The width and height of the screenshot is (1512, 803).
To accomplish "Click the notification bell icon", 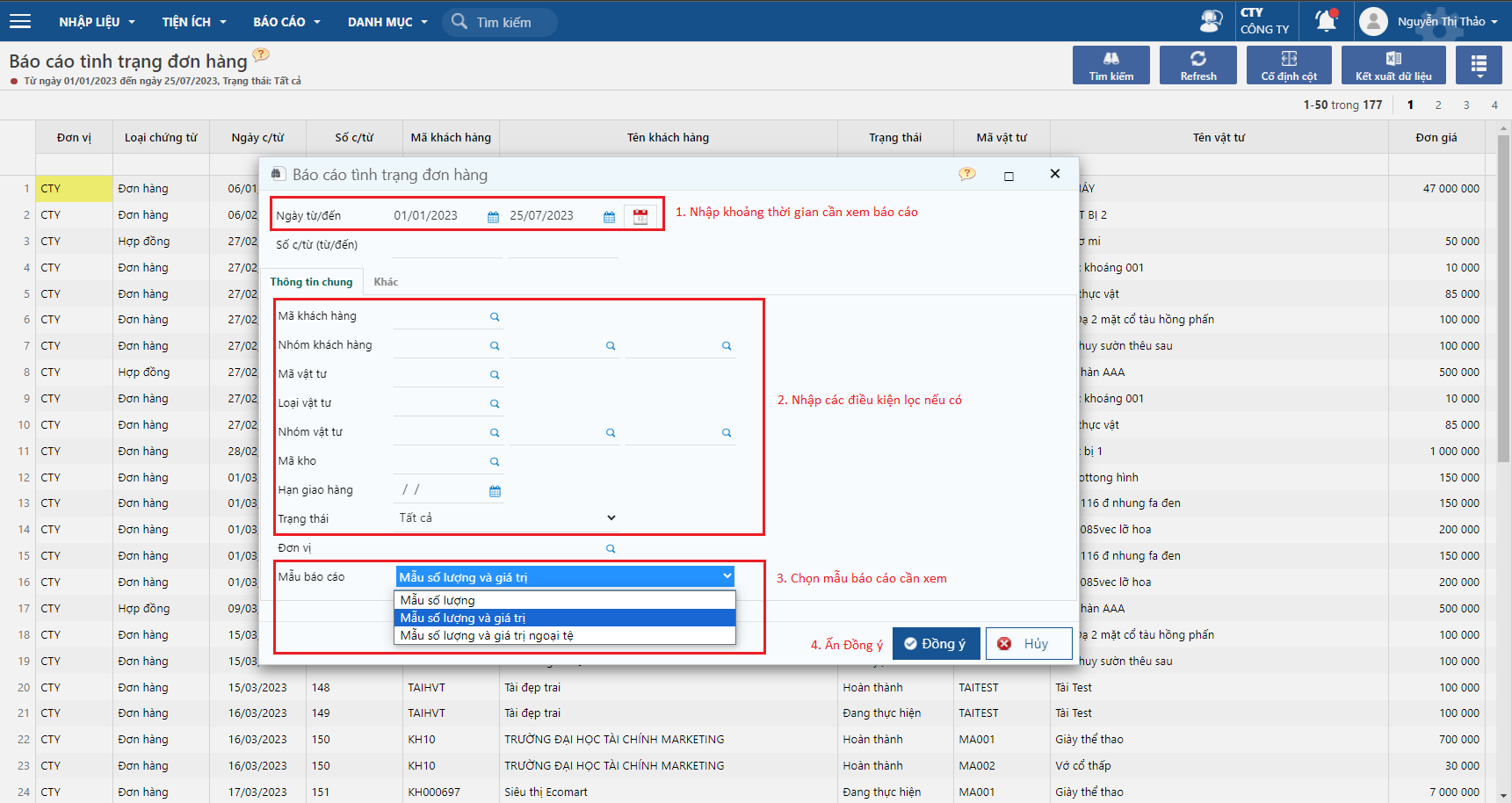I will 1326,21.
